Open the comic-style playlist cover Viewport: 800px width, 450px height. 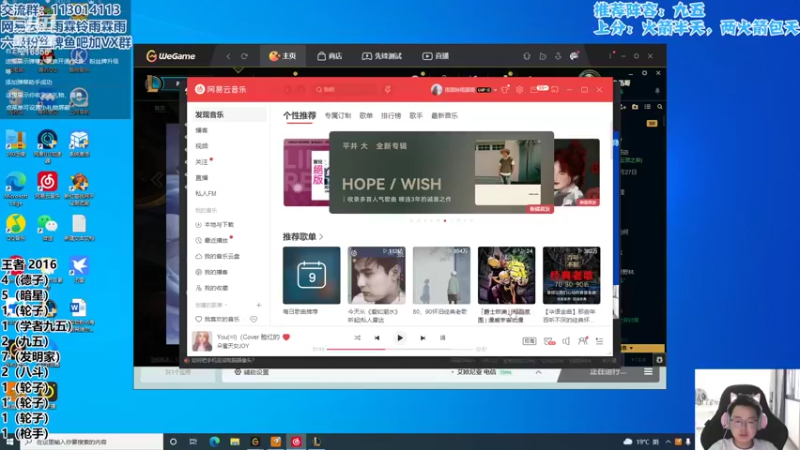click(x=507, y=276)
